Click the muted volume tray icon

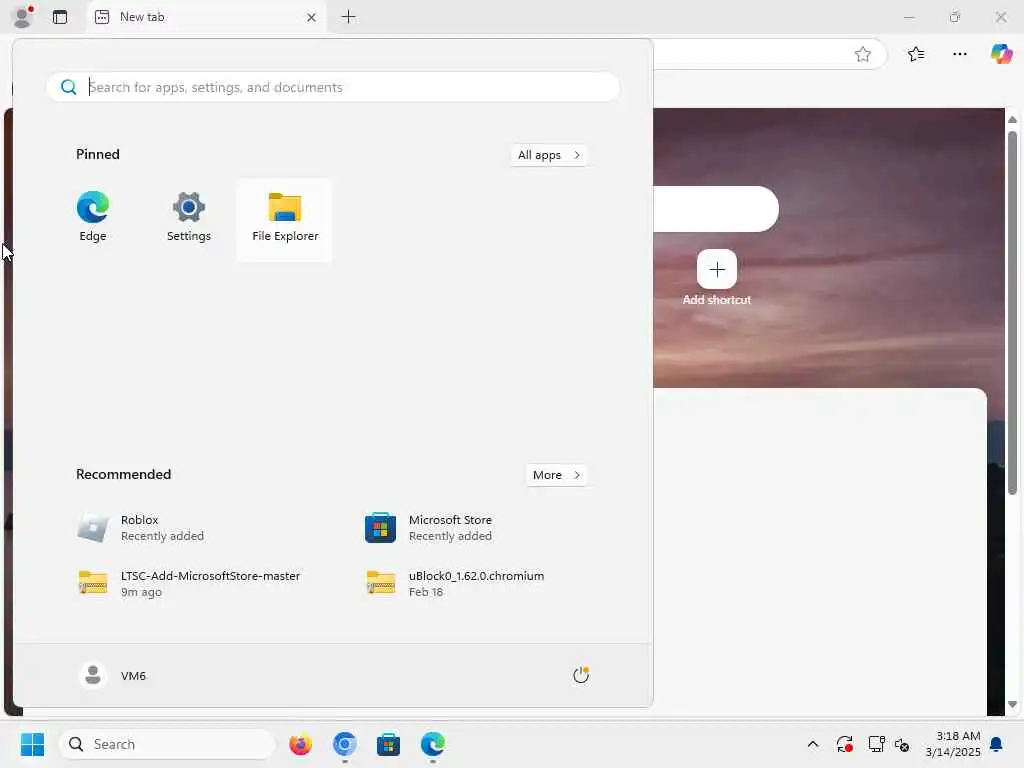pyautogui.click(x=902, y=744)
